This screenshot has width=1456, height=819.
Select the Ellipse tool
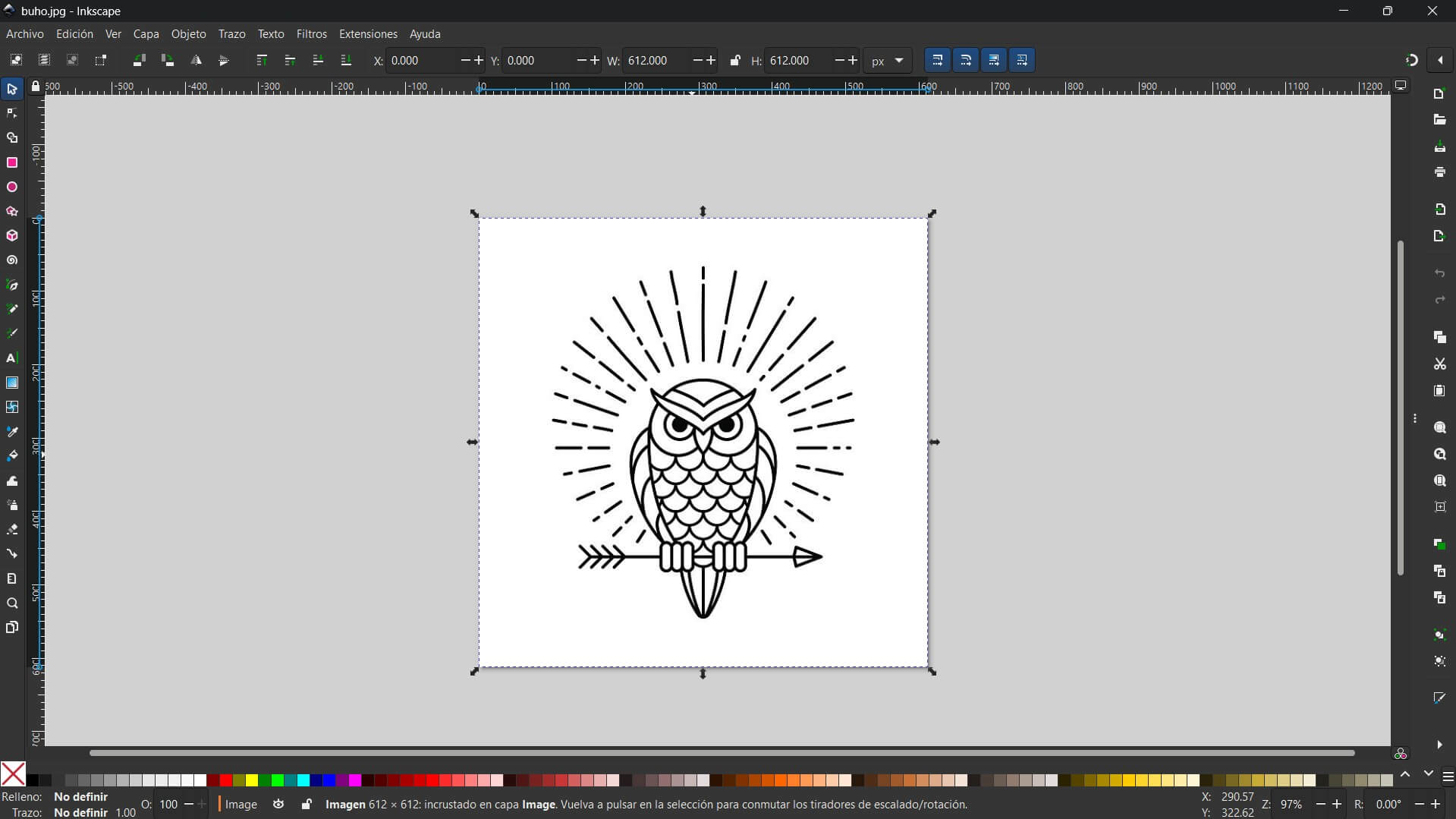click(x=11, y=187)
